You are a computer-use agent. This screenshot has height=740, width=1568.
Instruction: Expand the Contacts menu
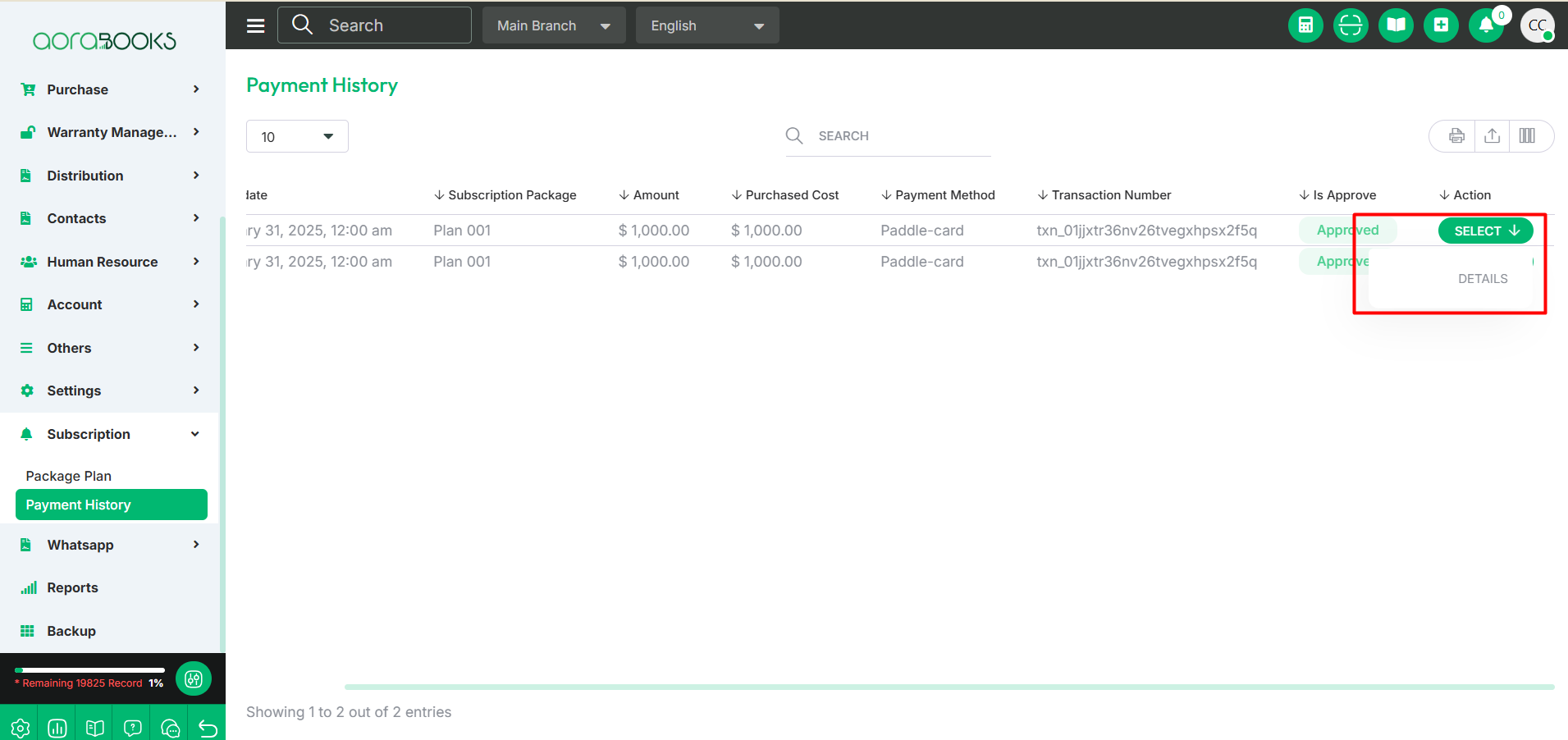pos(110,218)
